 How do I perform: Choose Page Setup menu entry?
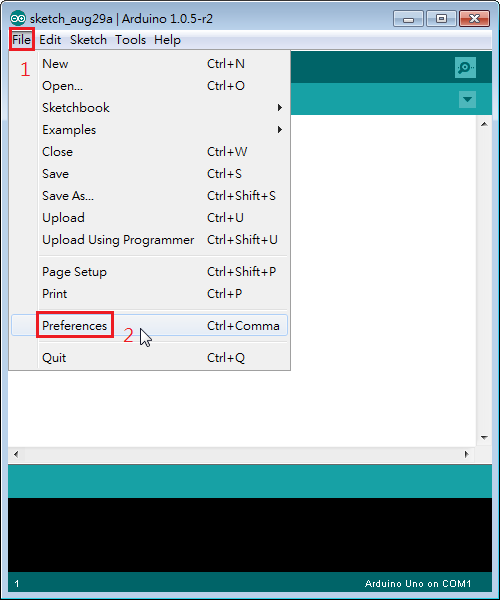149,272
